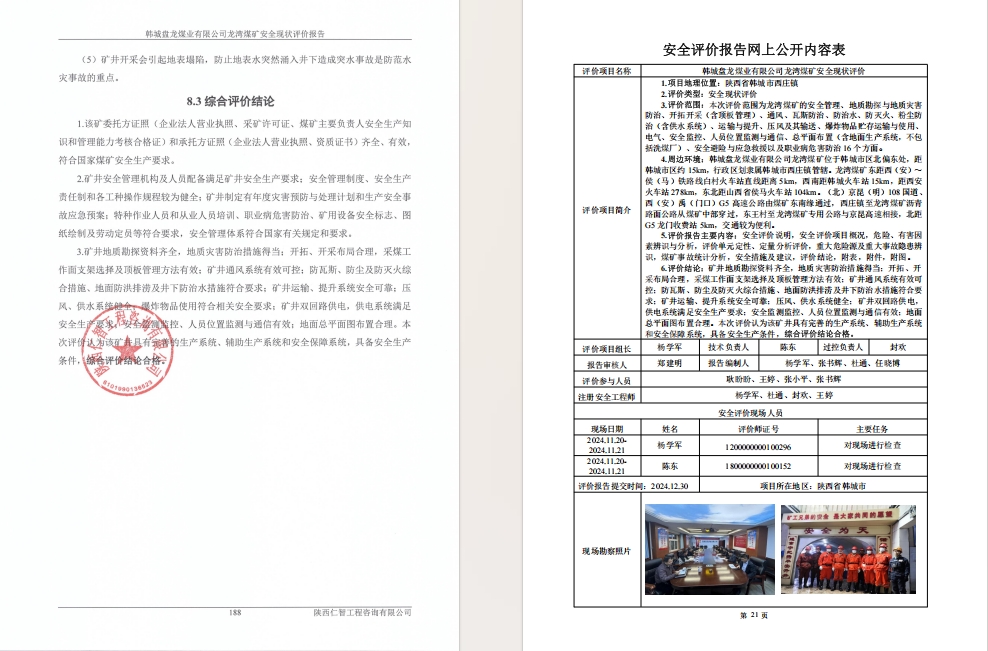Click the "过控负责人" label cell
This screenshot has height=651, width=988.
click(x=842, y=347)
